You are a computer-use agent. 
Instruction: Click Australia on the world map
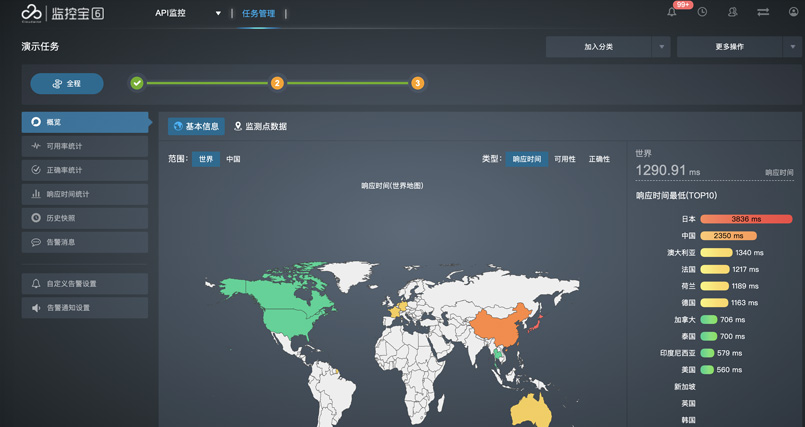click(x=530, y=410)
